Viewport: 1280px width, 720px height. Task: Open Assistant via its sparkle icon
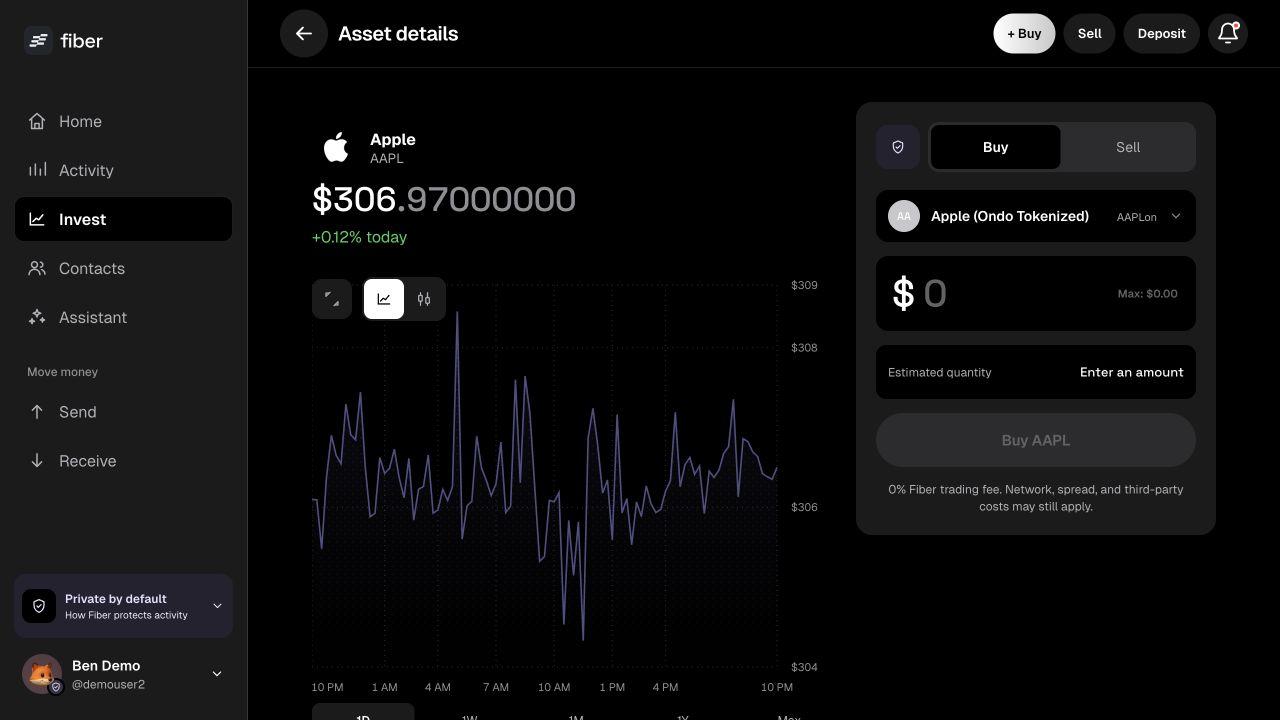37,317
